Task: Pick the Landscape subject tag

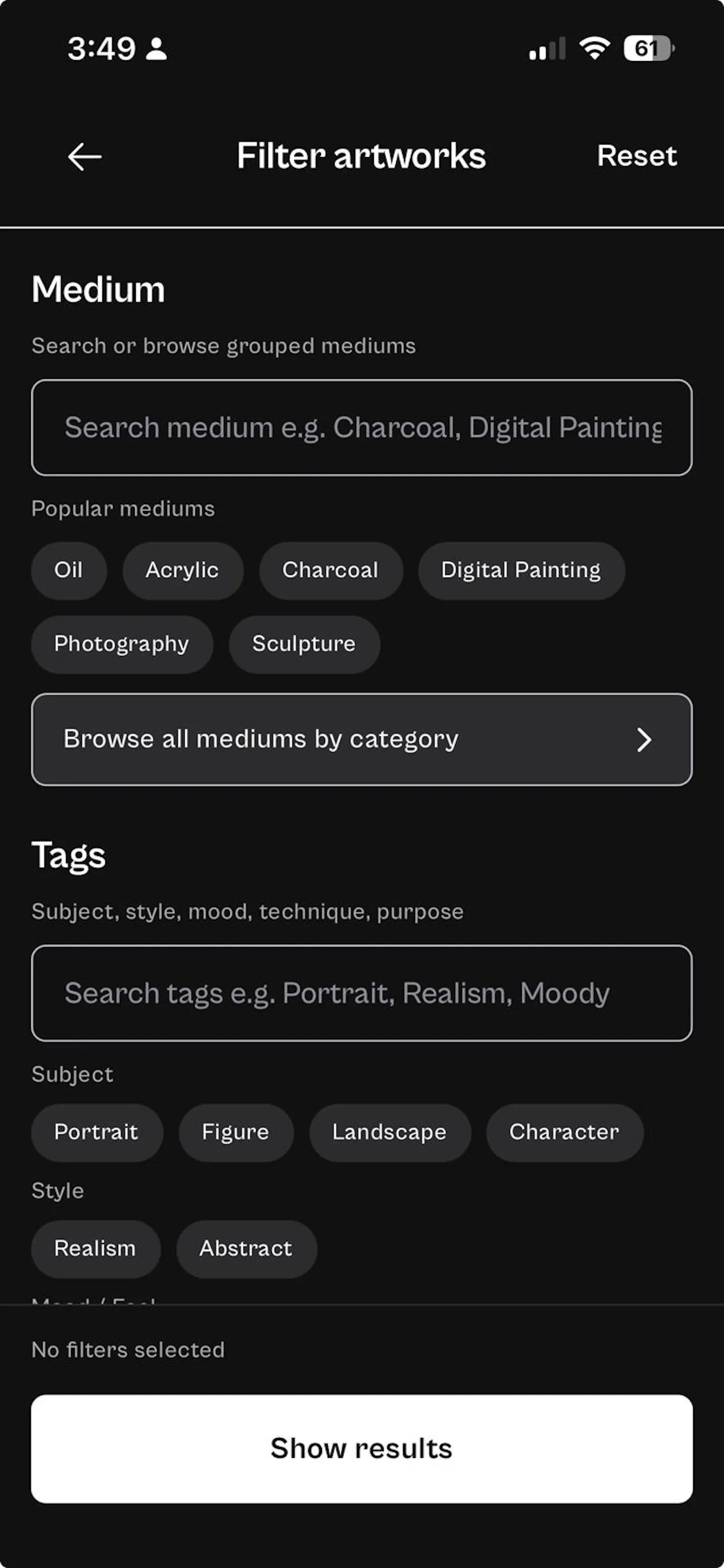Action: point(390,1132)
